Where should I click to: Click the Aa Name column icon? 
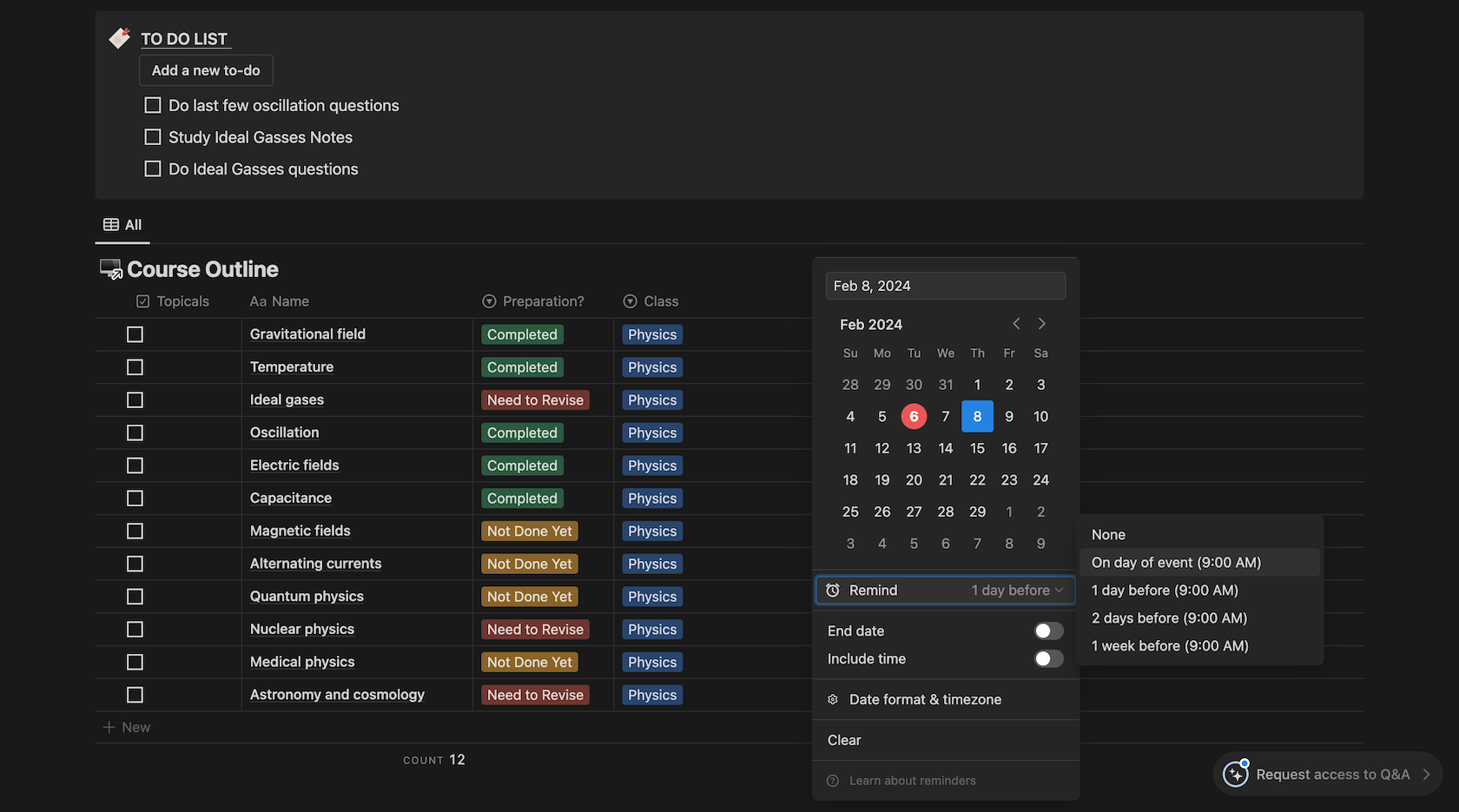click(258, 301)
